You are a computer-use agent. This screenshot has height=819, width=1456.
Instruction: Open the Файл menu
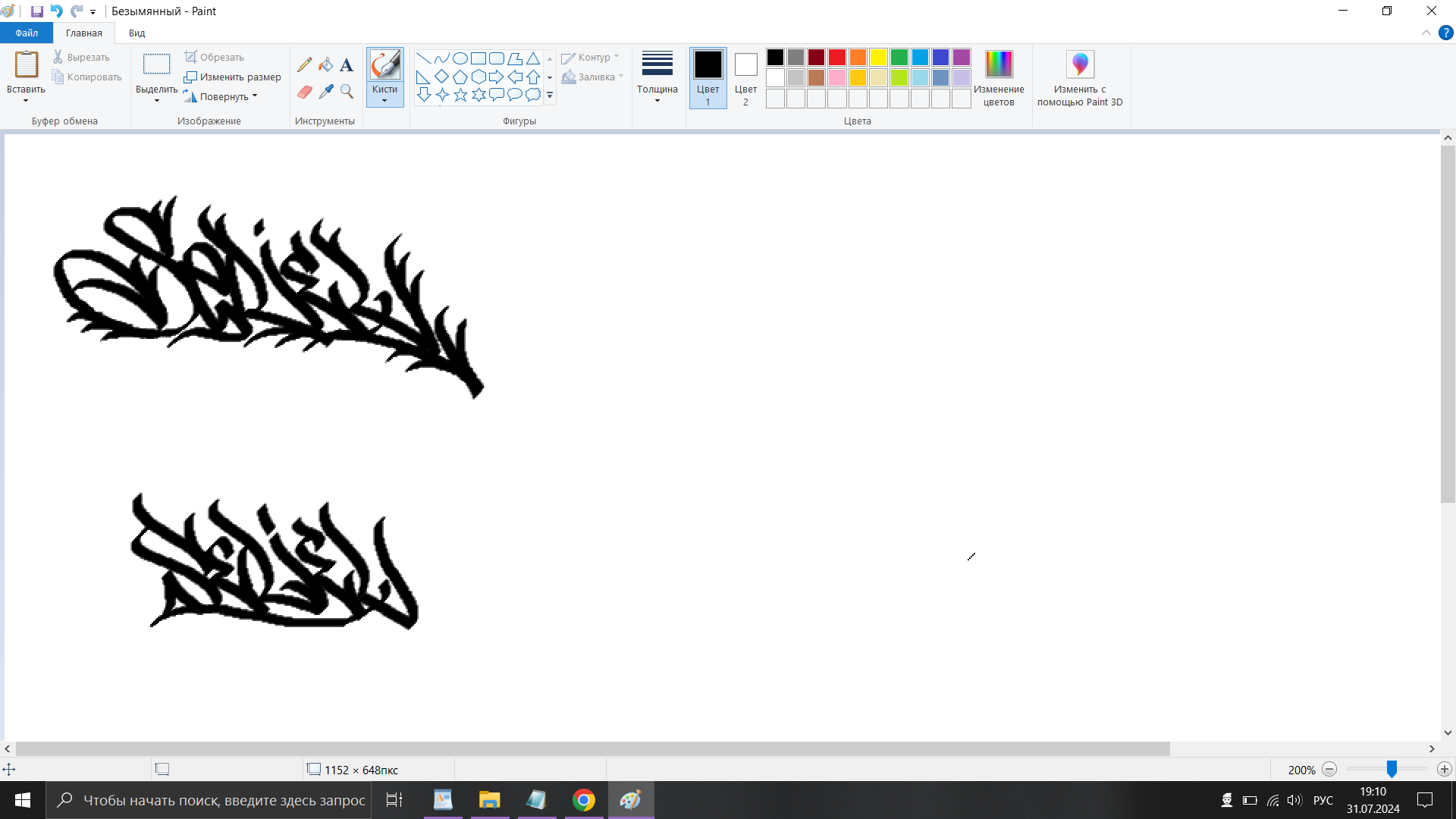[x=26, y=33]
